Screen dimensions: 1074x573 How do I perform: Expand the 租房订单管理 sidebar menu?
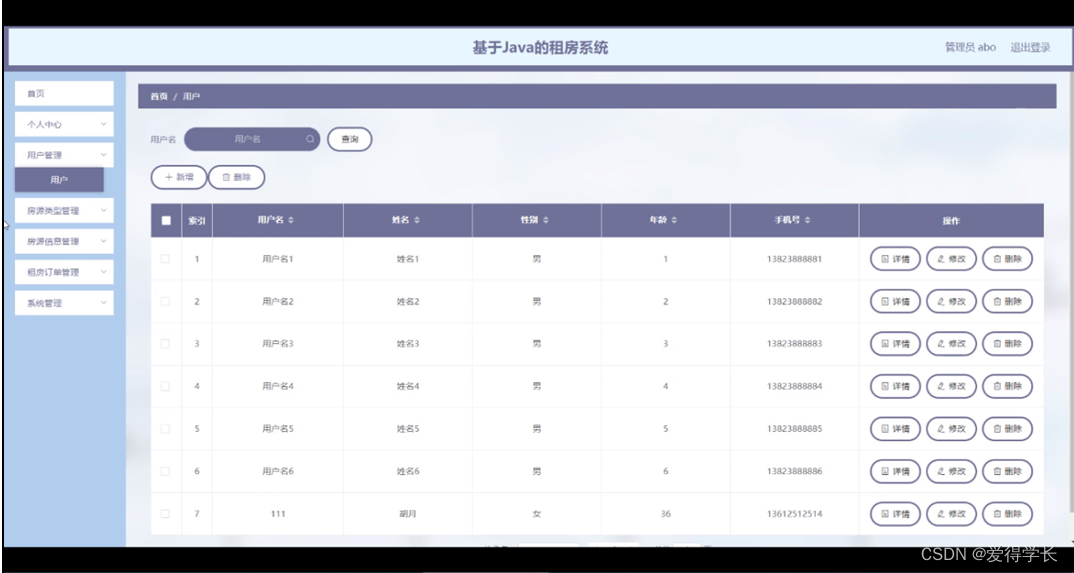[64, 272]
